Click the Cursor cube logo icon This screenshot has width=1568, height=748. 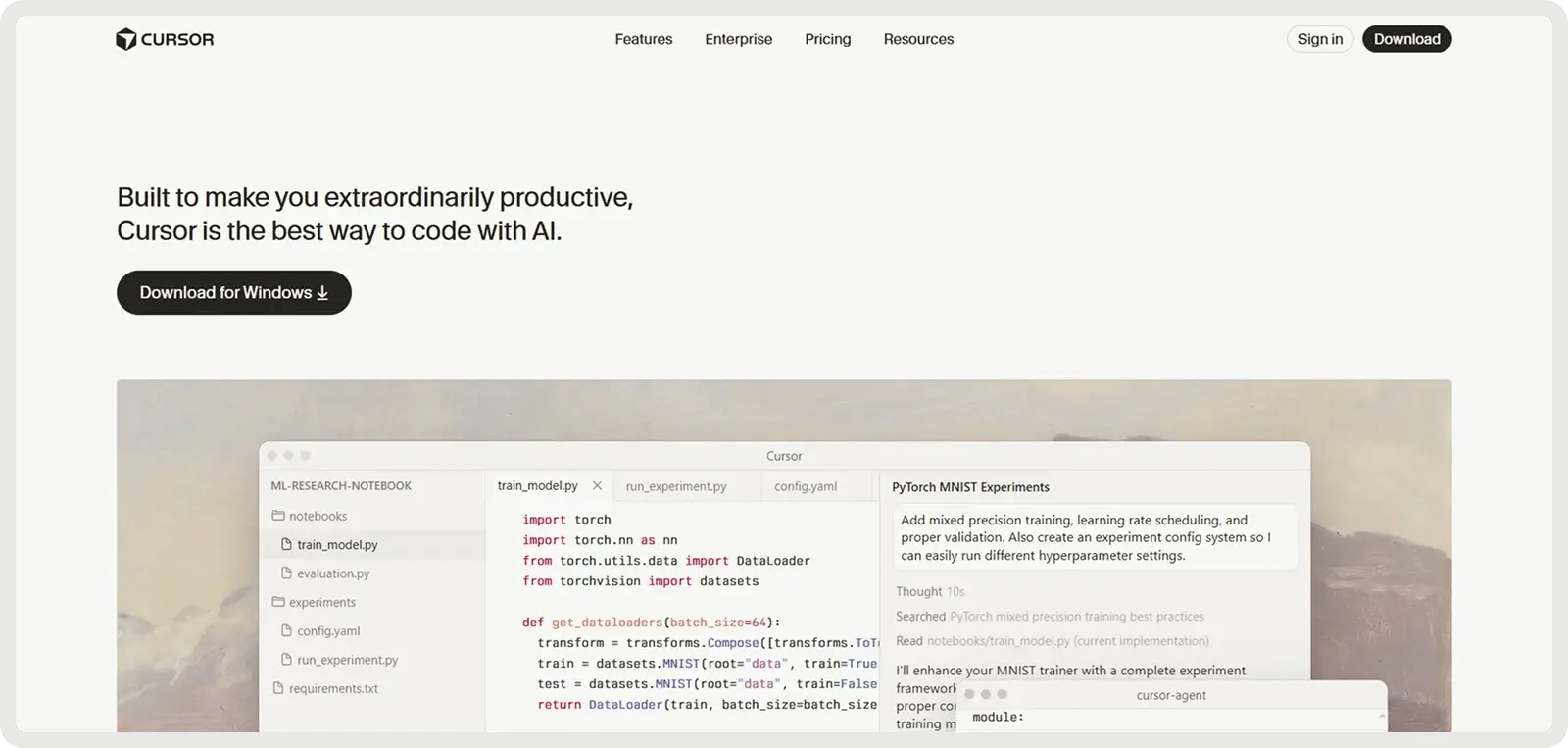coord(125,39)
